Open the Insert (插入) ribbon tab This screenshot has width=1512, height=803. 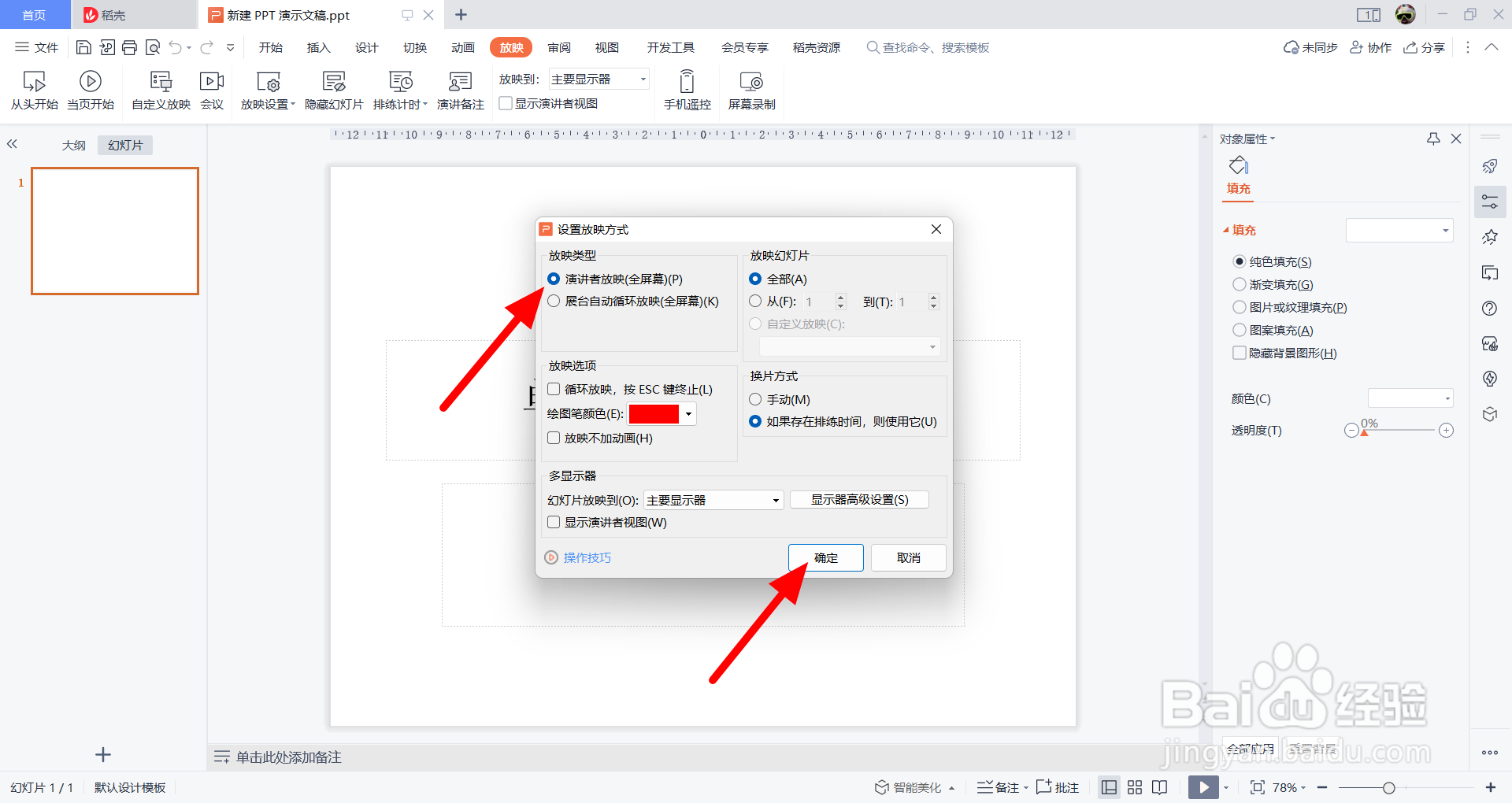tap(318, 47)
